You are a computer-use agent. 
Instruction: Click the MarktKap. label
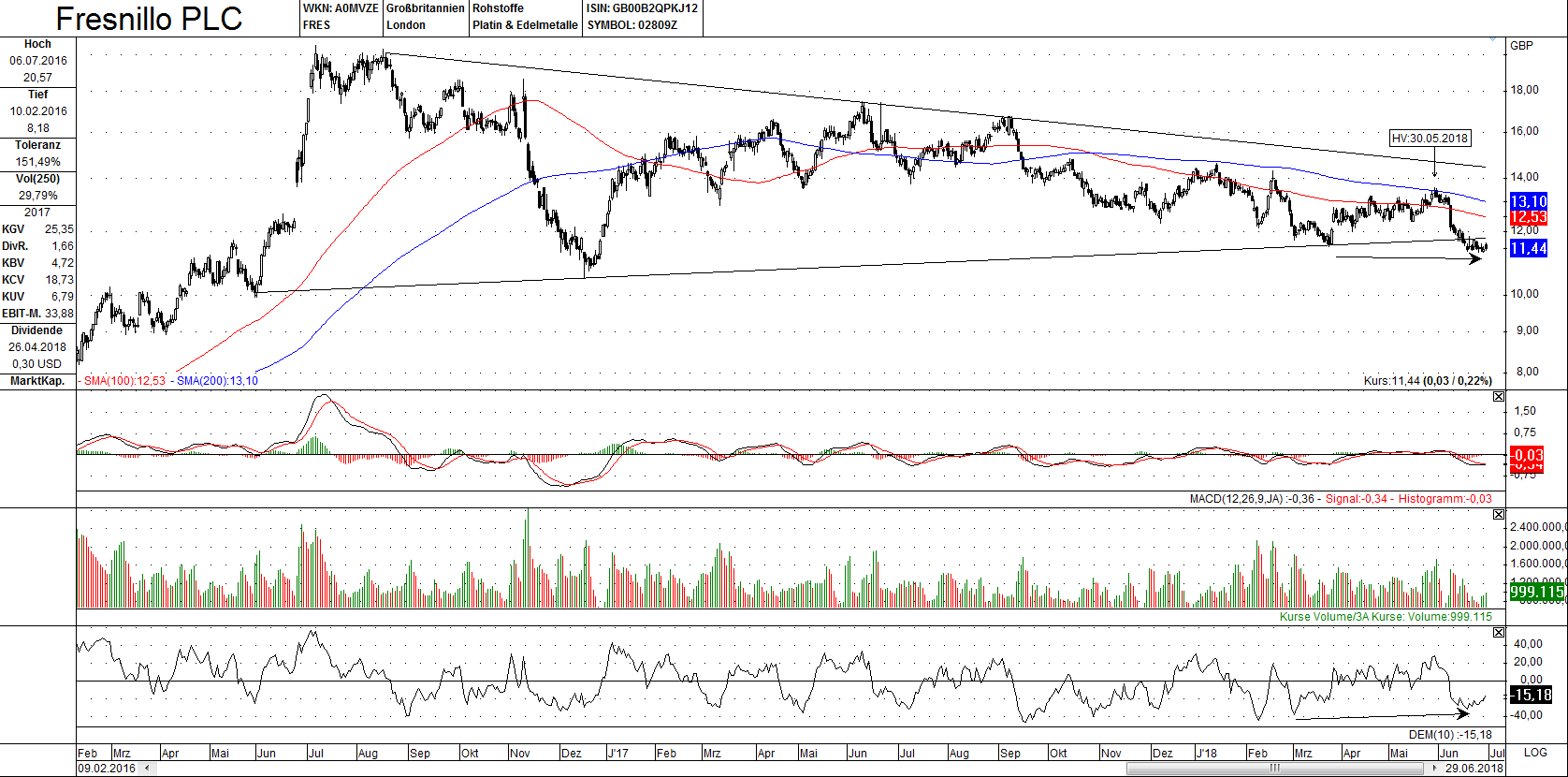(37, 381)
